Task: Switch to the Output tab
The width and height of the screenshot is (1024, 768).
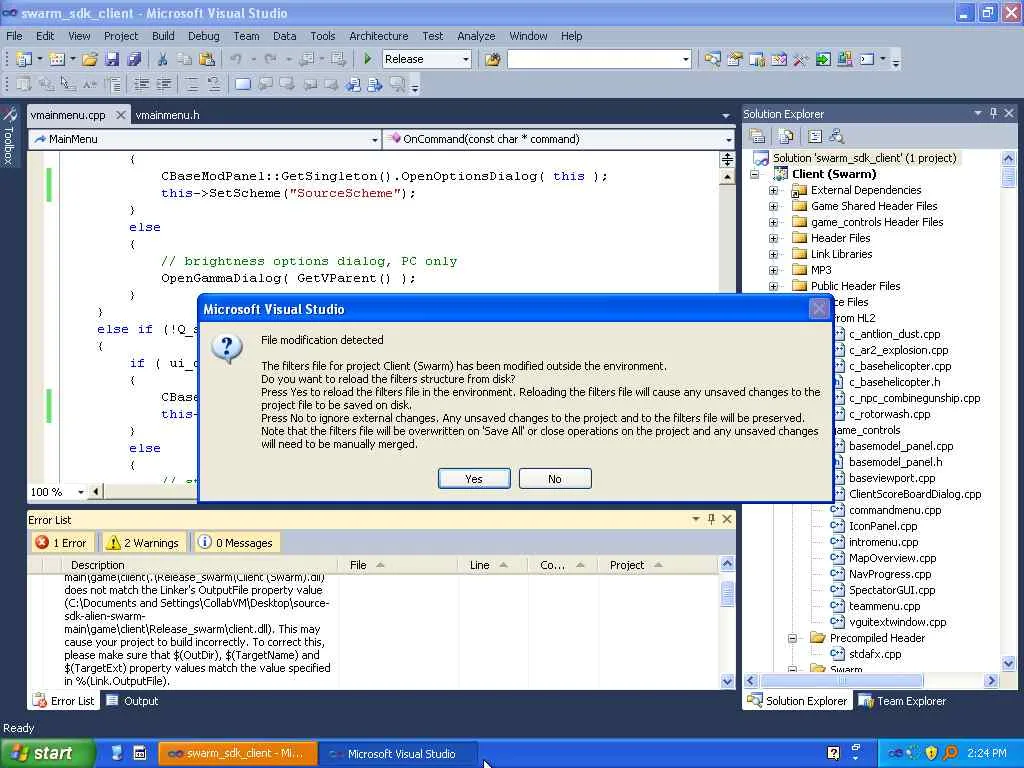Action: pyautogui.click(x=133, y=701)
